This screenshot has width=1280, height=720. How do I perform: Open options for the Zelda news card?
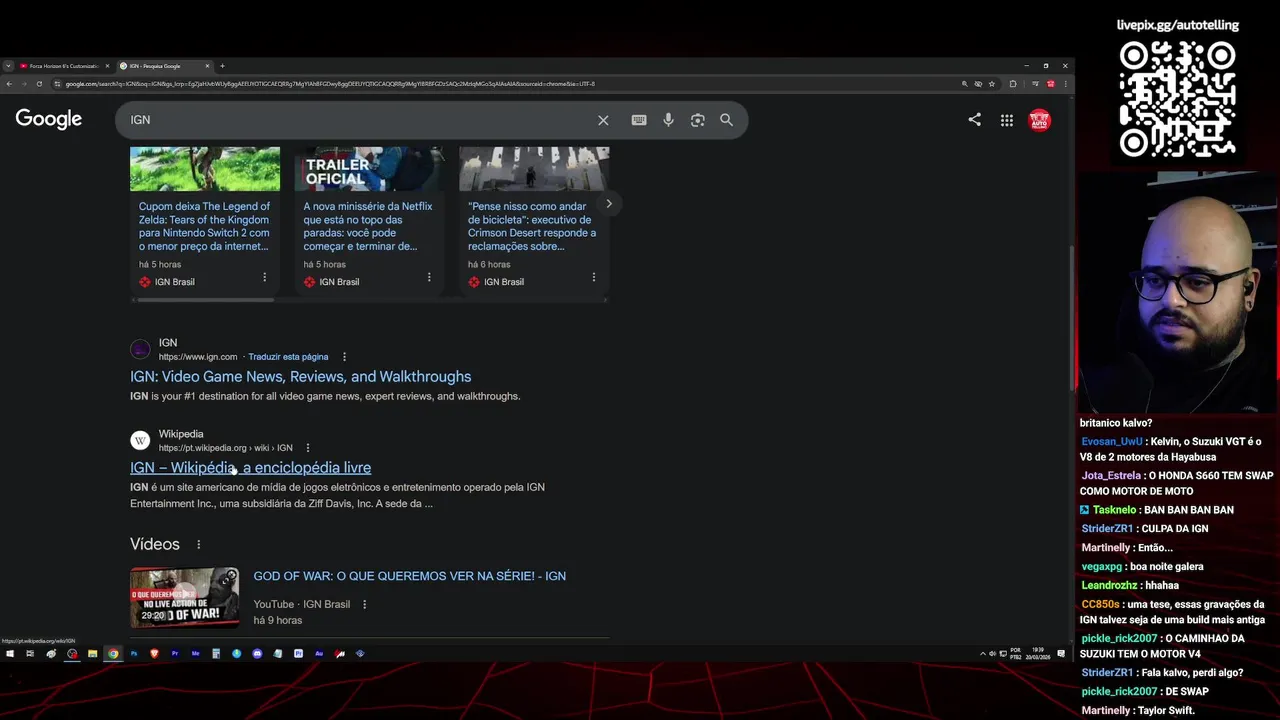[264, 277]
